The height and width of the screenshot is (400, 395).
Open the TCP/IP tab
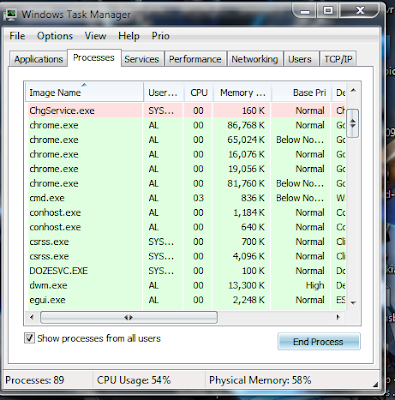tap(338, 59)
